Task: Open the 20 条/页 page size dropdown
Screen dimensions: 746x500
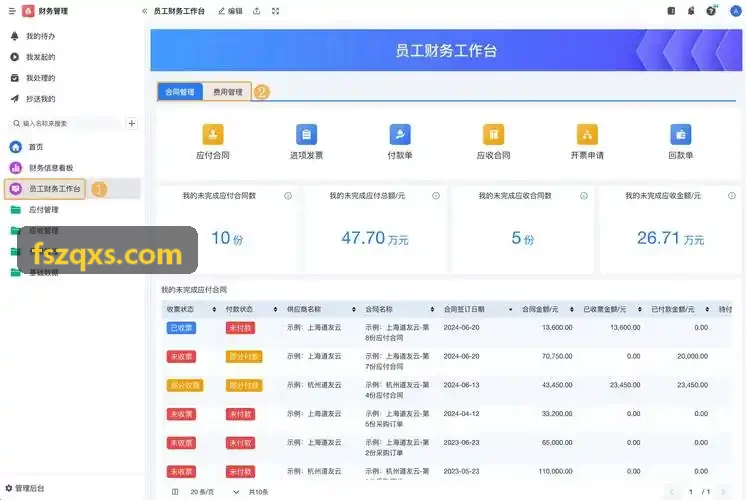Action: pyautogui.click(x=214, y=492)
